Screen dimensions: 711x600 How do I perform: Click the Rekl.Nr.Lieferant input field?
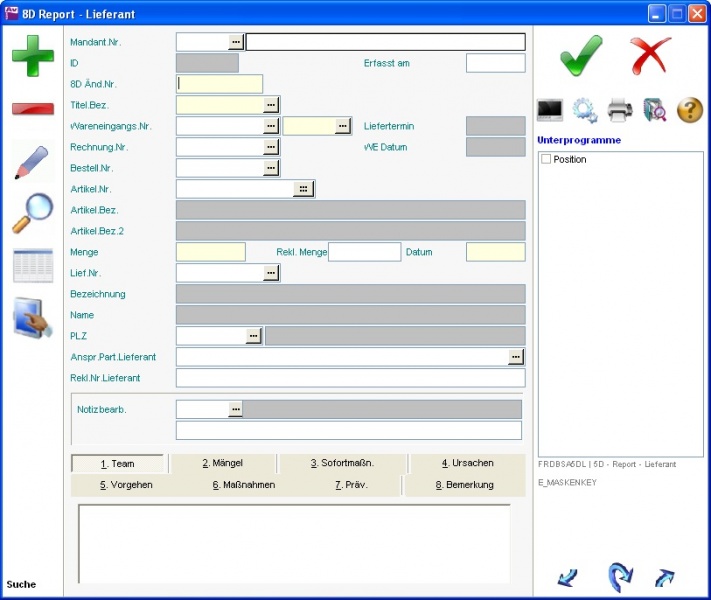click(x=350, y=378)
